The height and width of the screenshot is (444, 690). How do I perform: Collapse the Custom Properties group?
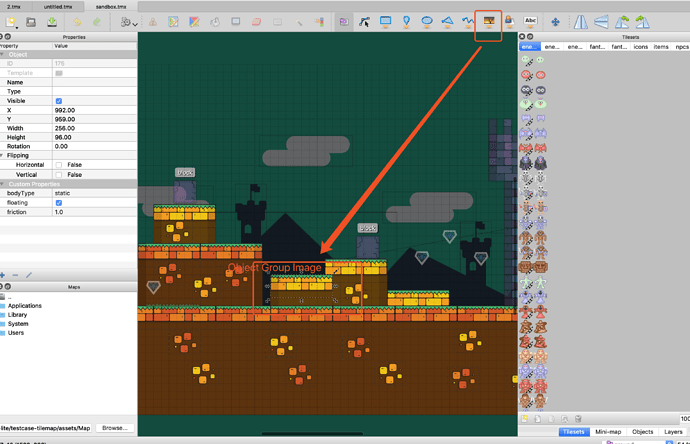coord(3,184)
